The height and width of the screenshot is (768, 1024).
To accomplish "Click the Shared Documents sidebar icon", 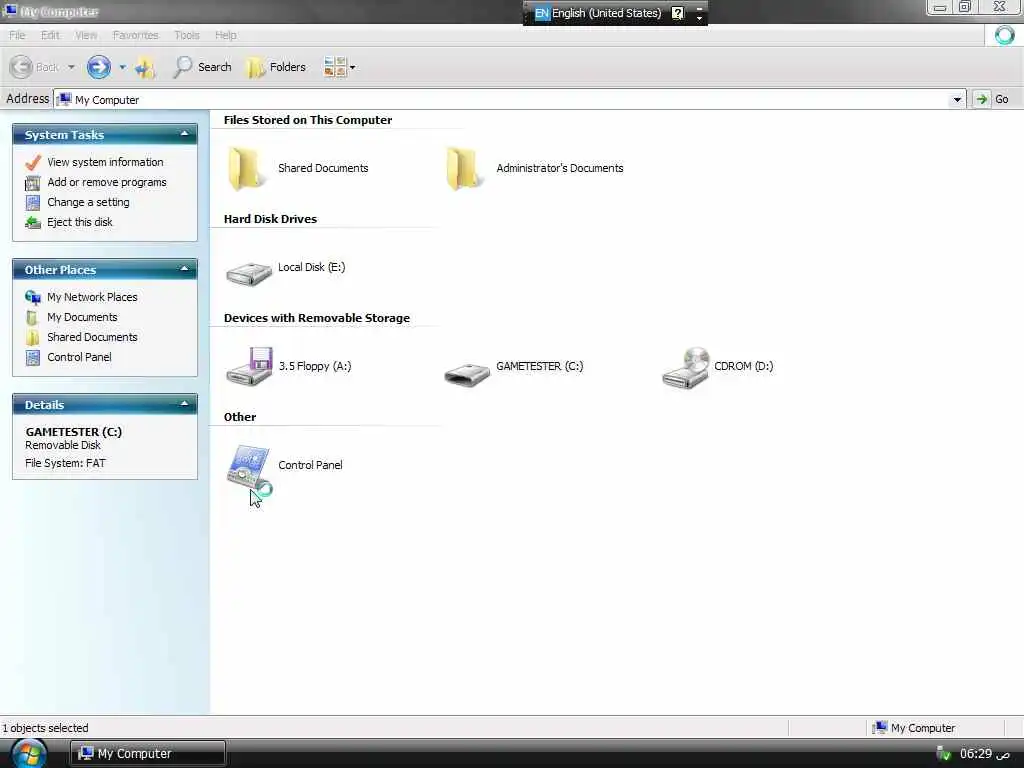I will point(32,338).
